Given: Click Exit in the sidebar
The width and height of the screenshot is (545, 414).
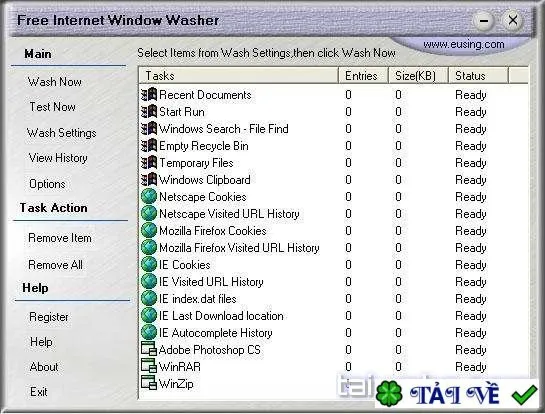Looking at the screenshot, I should point(39,392).
